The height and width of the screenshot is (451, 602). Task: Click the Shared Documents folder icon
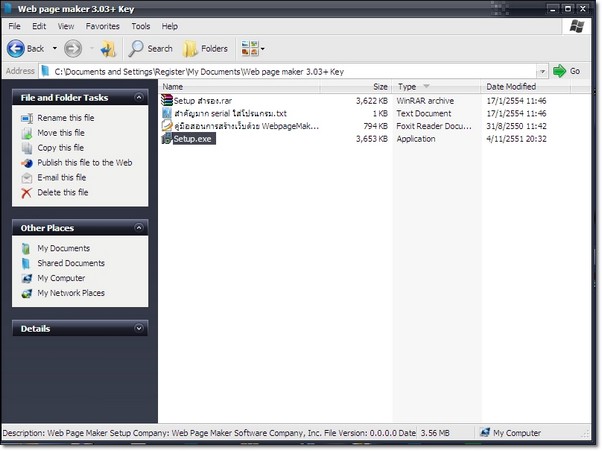(x=26, y=264)
